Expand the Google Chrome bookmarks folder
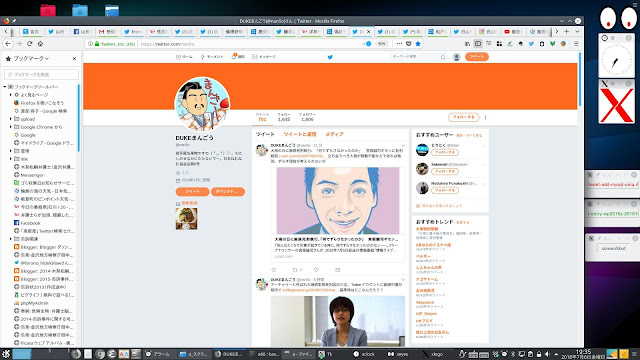This screenshot has width=640, height=360. (11, 127)
